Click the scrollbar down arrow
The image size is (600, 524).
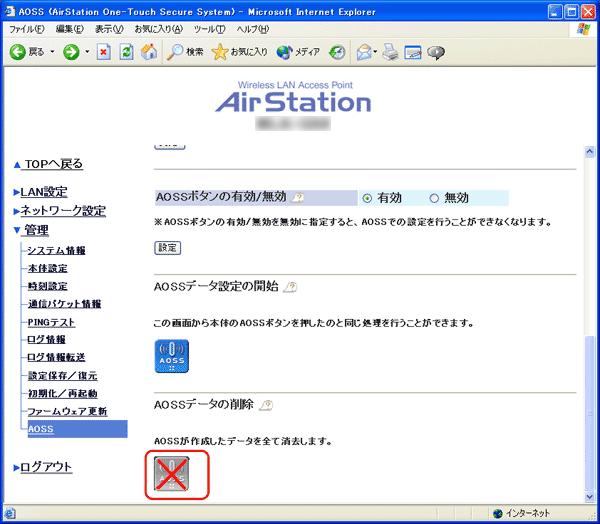tap(590, 497)
